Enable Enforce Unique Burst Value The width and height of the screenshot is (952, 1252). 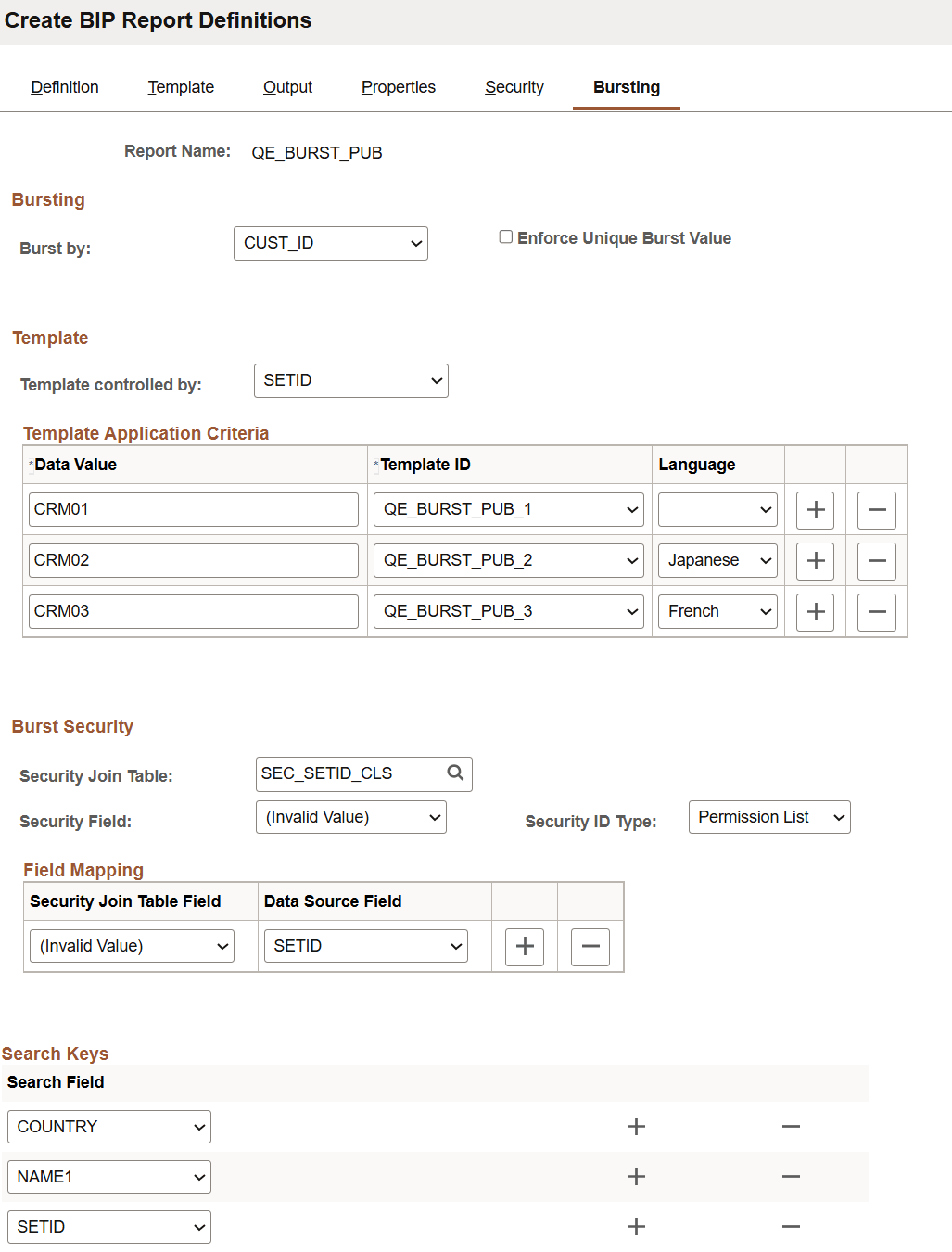point(505,236)
